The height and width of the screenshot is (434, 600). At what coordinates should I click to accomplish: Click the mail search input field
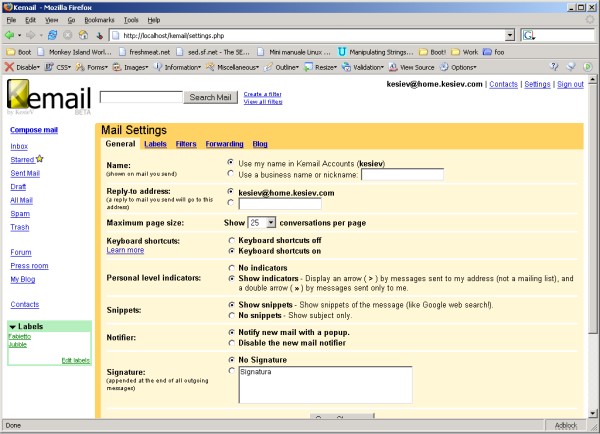point(141,97)
